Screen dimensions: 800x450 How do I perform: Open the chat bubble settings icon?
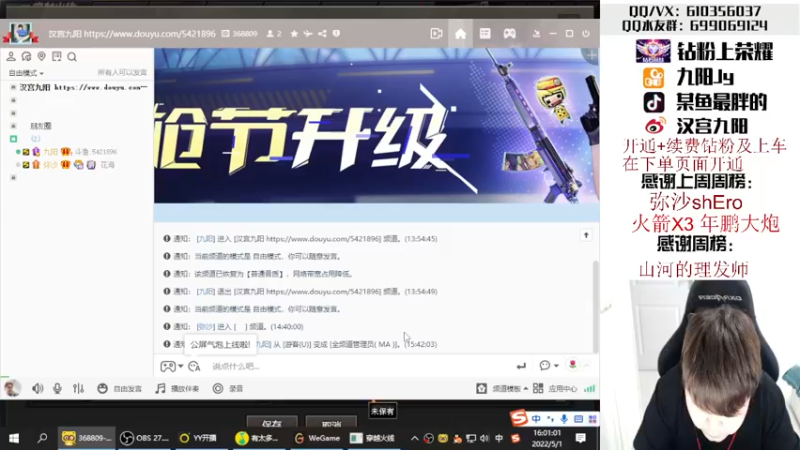(545, 366)
